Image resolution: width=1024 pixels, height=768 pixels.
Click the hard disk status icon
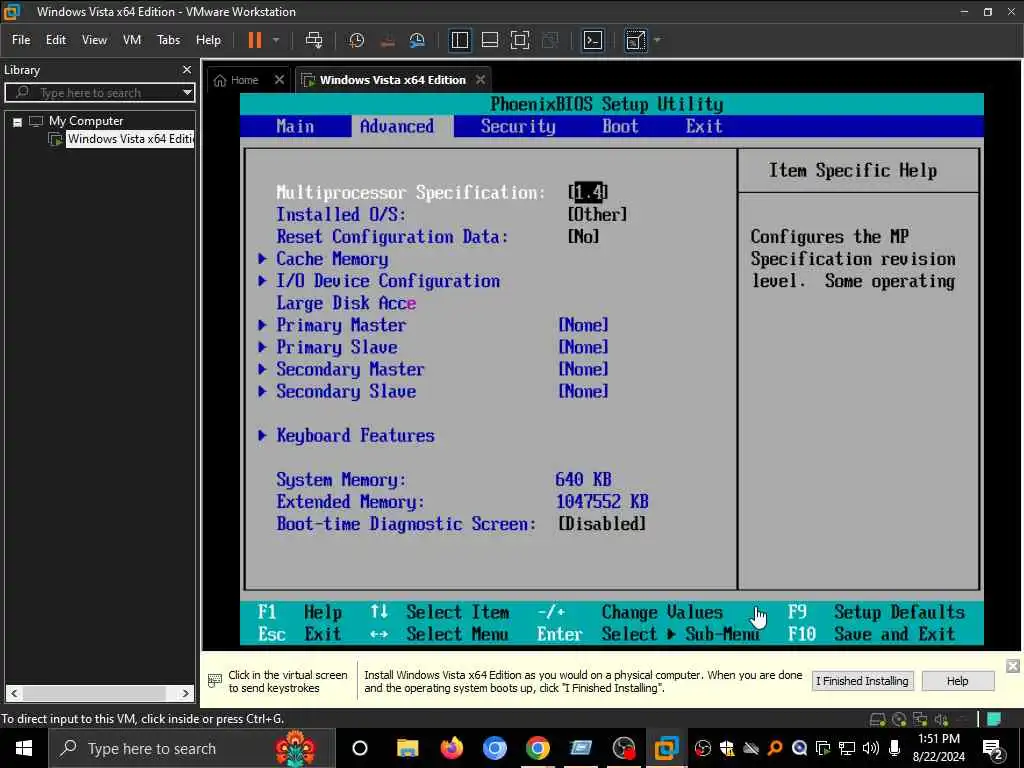[x=877, y=720]
